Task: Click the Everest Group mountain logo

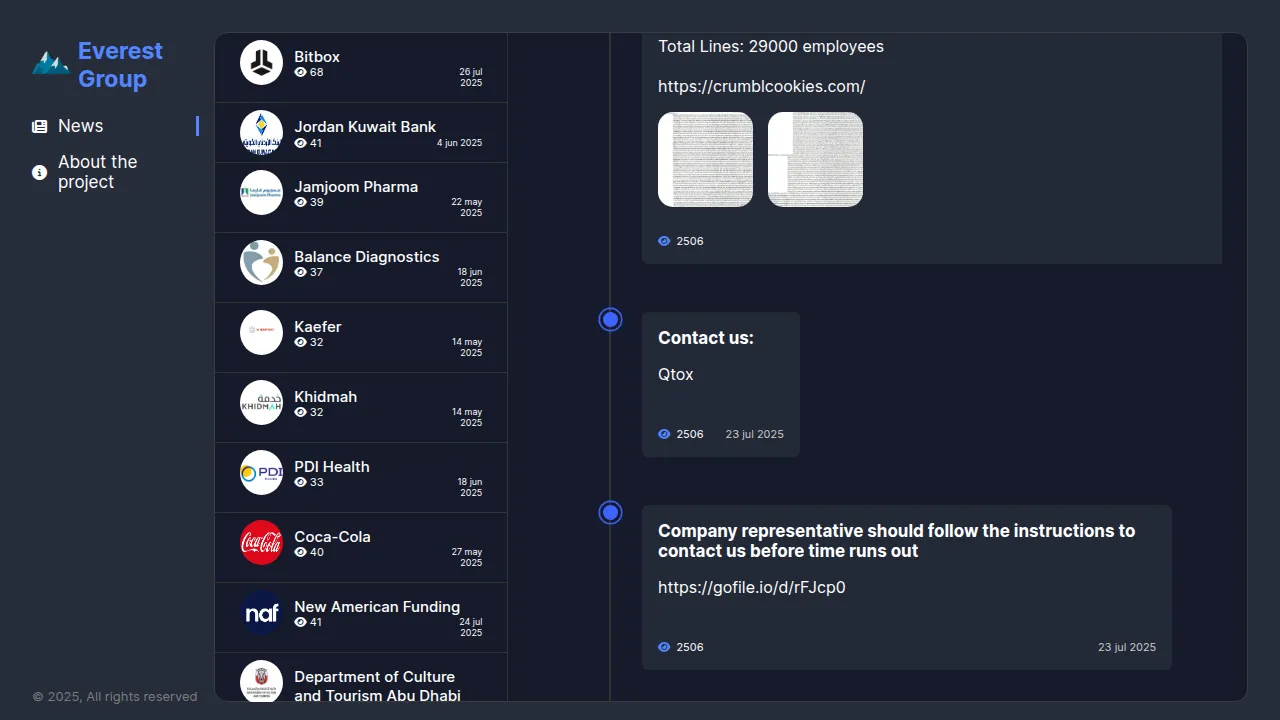Action: click(x=50, y=64)
